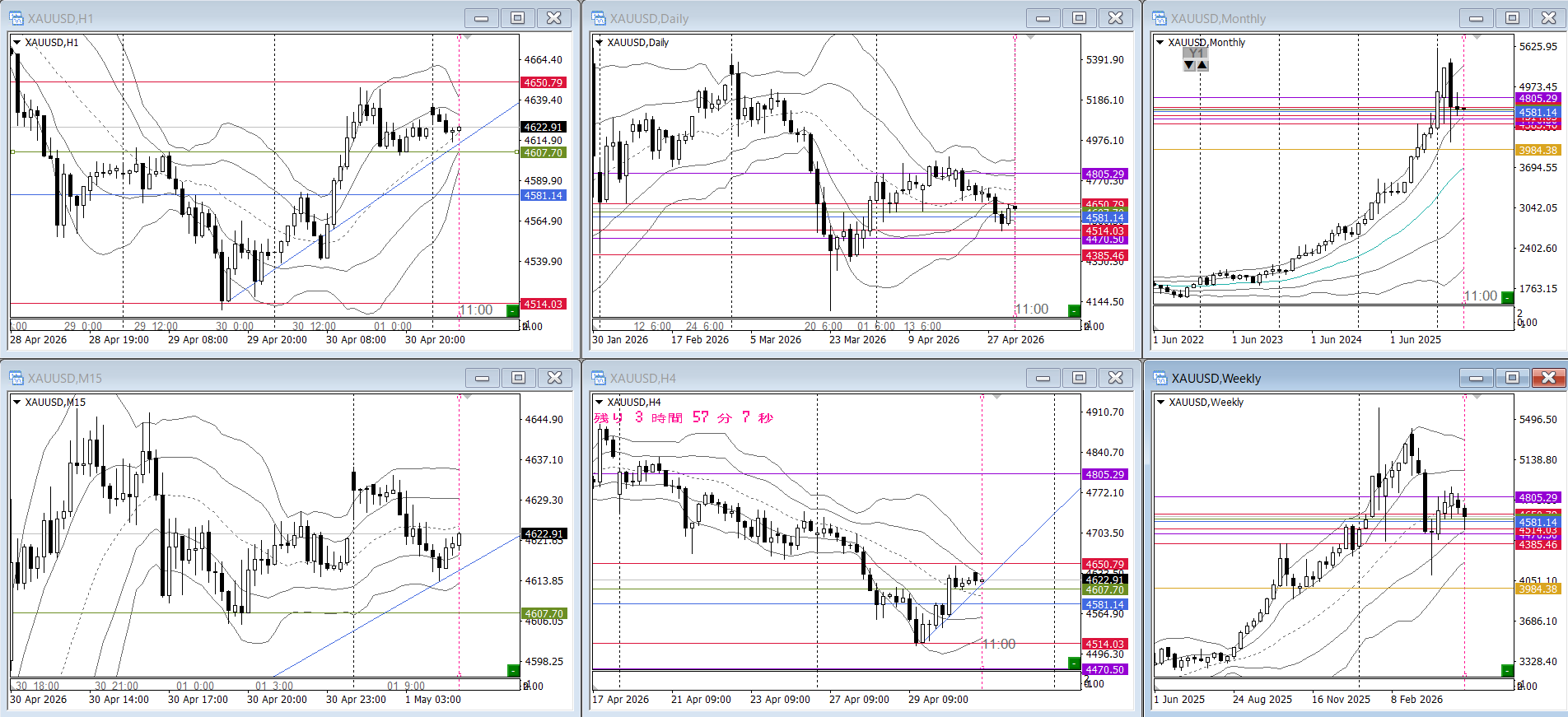
Task: Click the green minus button on the H1 chart
Action: tap(513, 310)
